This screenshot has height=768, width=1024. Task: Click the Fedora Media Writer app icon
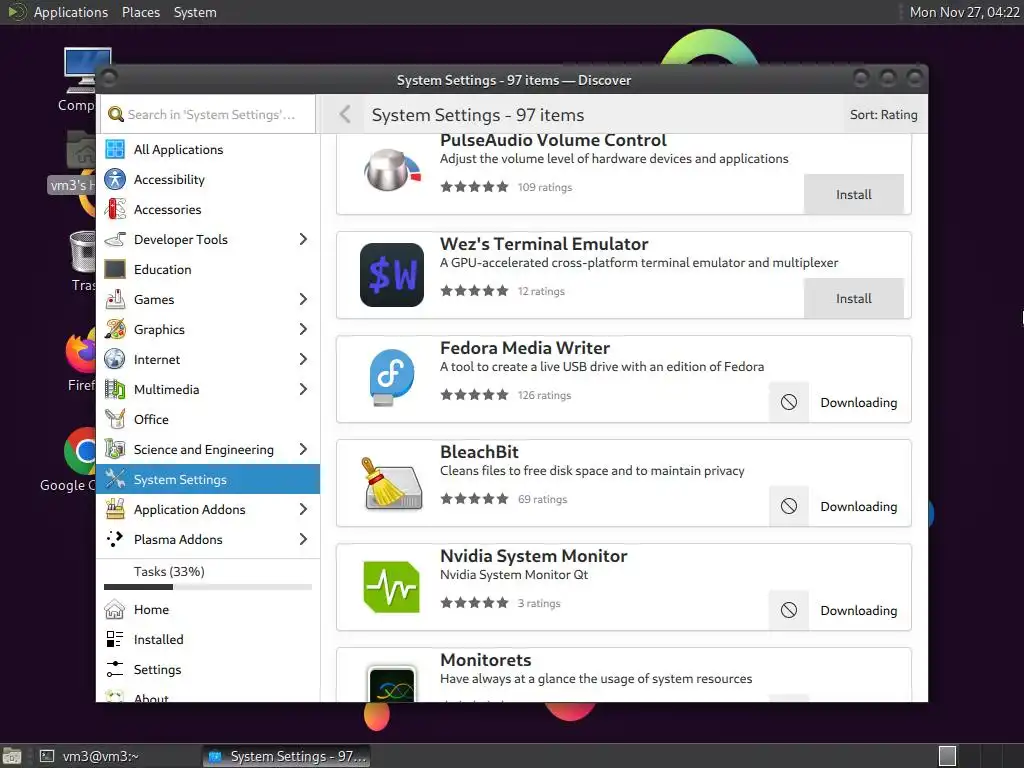point(392,379)
